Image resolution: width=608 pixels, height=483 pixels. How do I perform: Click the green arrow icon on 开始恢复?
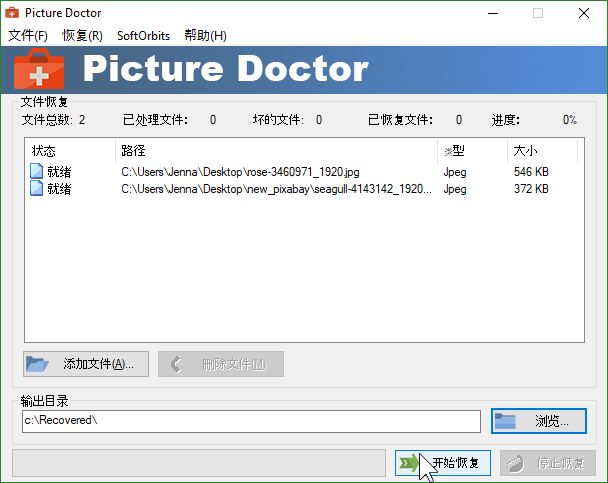409,463
